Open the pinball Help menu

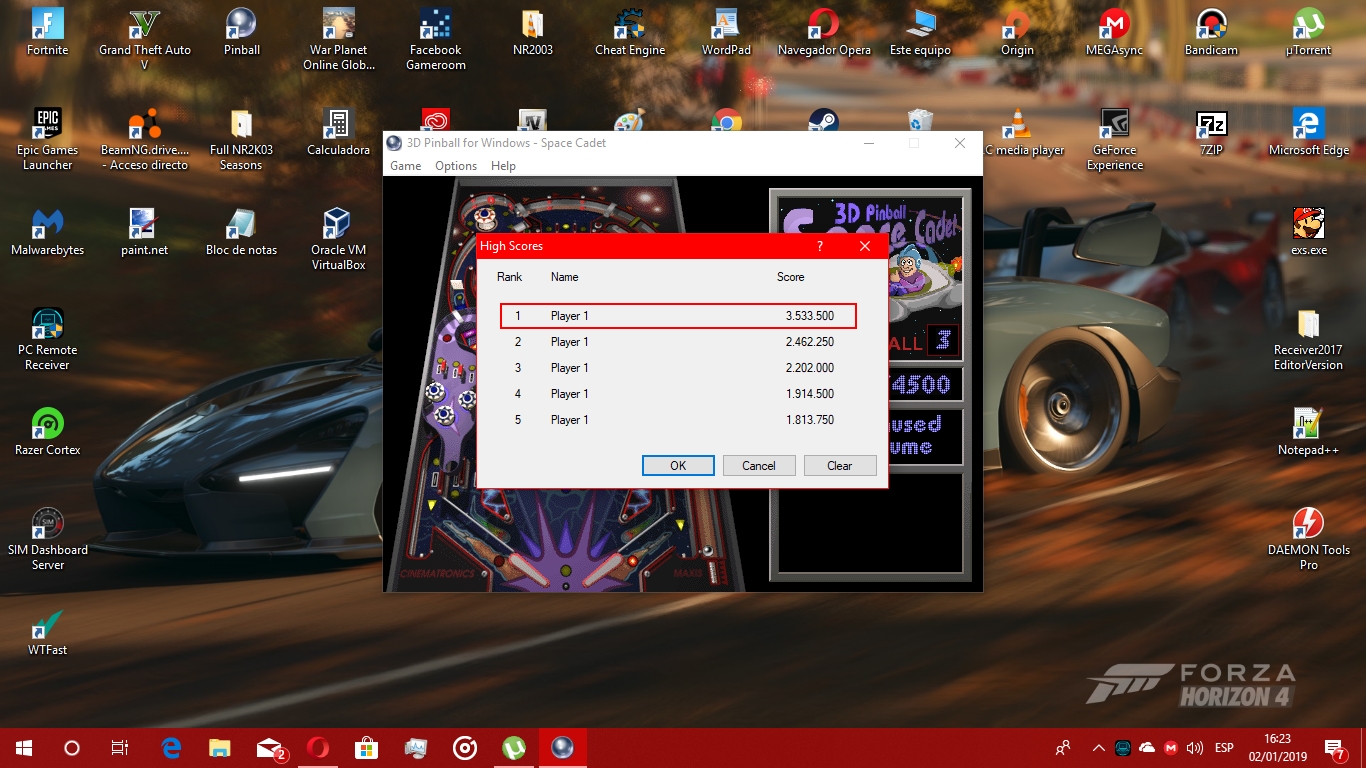504,166
